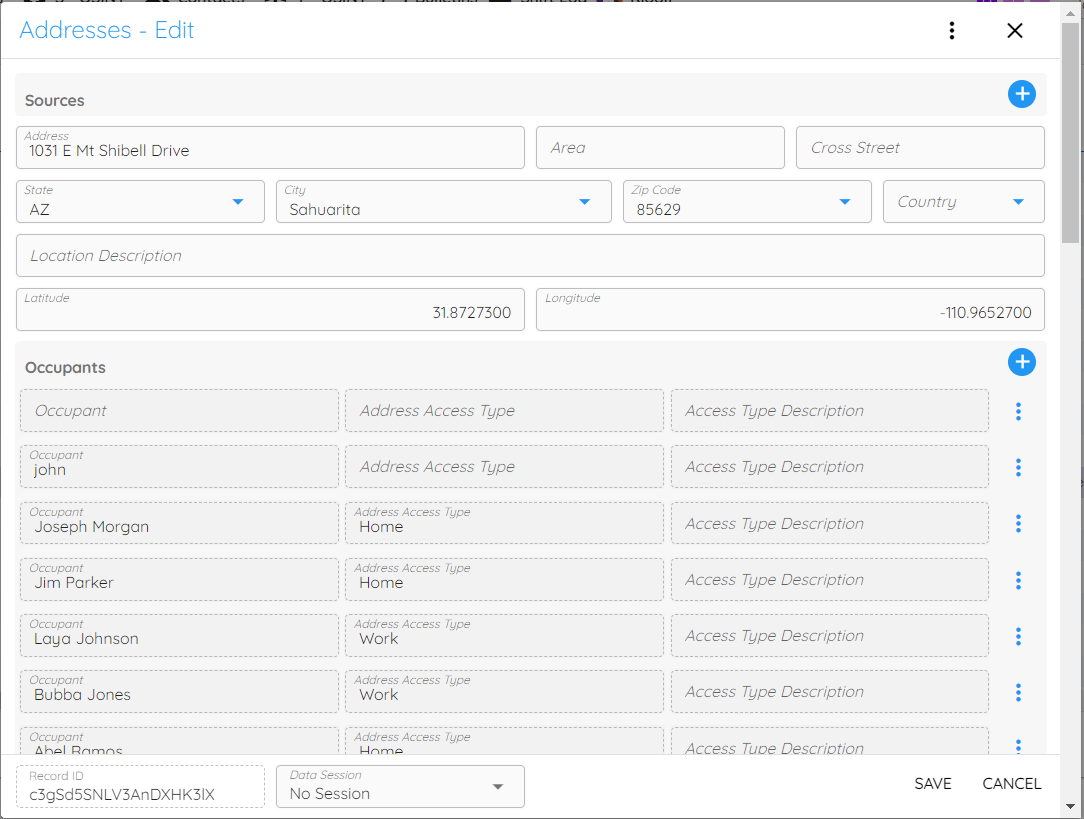Screen dimensions: 1084x819
Task: Click the CANCEL button
Action: [x=1011, y=784]
